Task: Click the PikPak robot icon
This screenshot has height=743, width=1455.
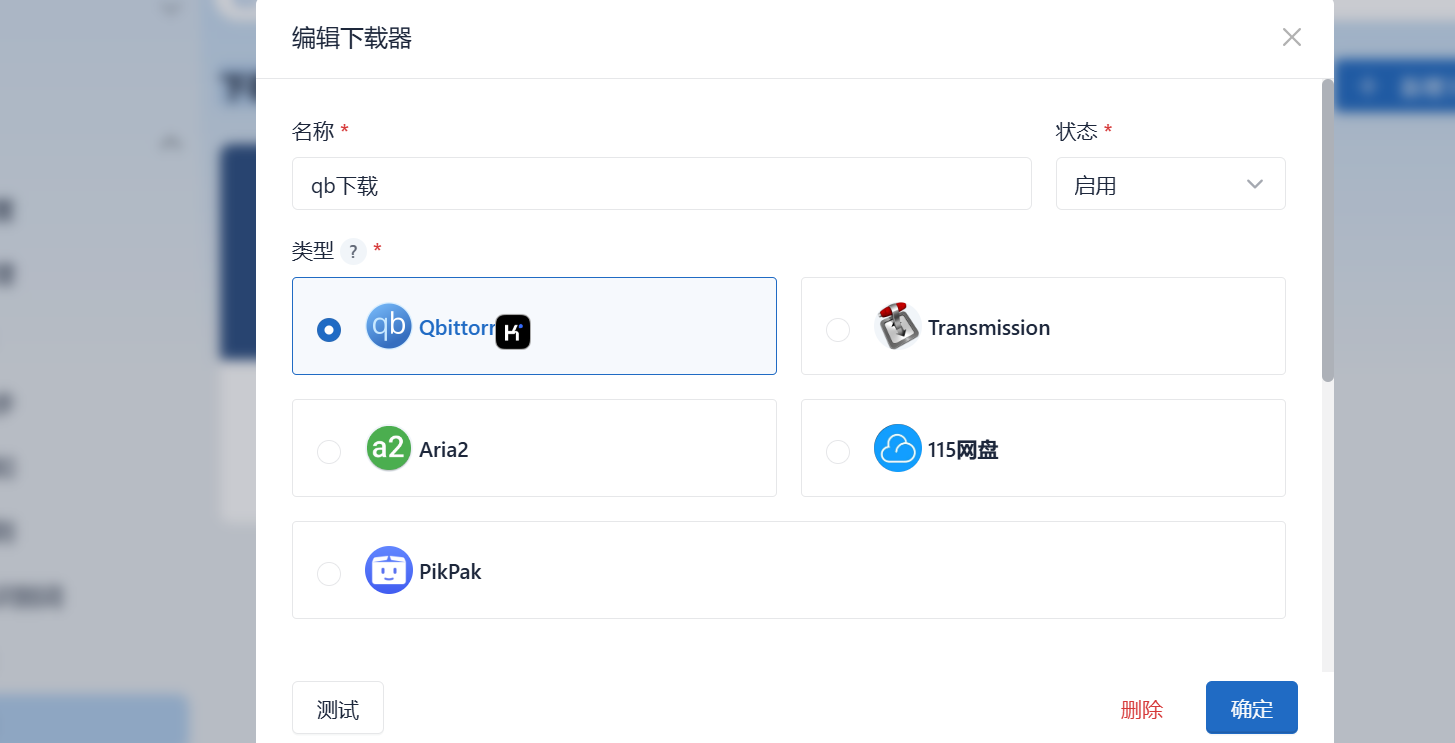Action: click(389, 570)
